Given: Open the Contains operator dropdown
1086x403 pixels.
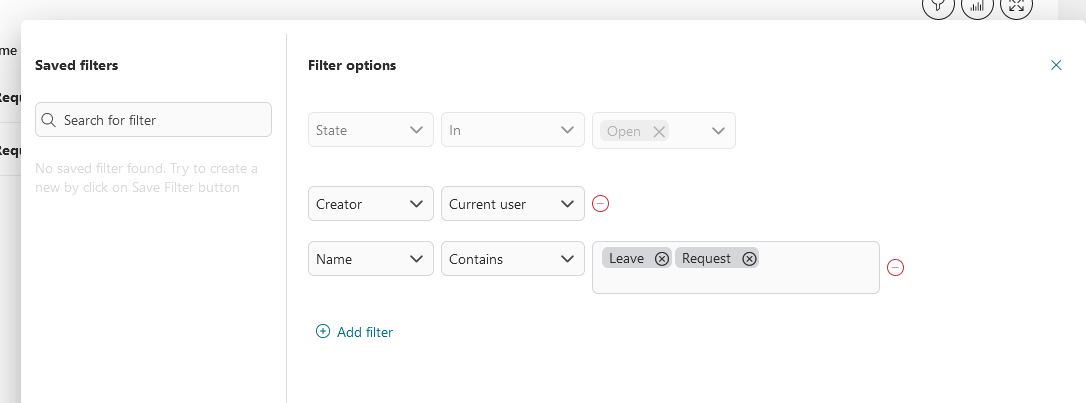Looking at the screenshot, I should click(x=513, y=258).
